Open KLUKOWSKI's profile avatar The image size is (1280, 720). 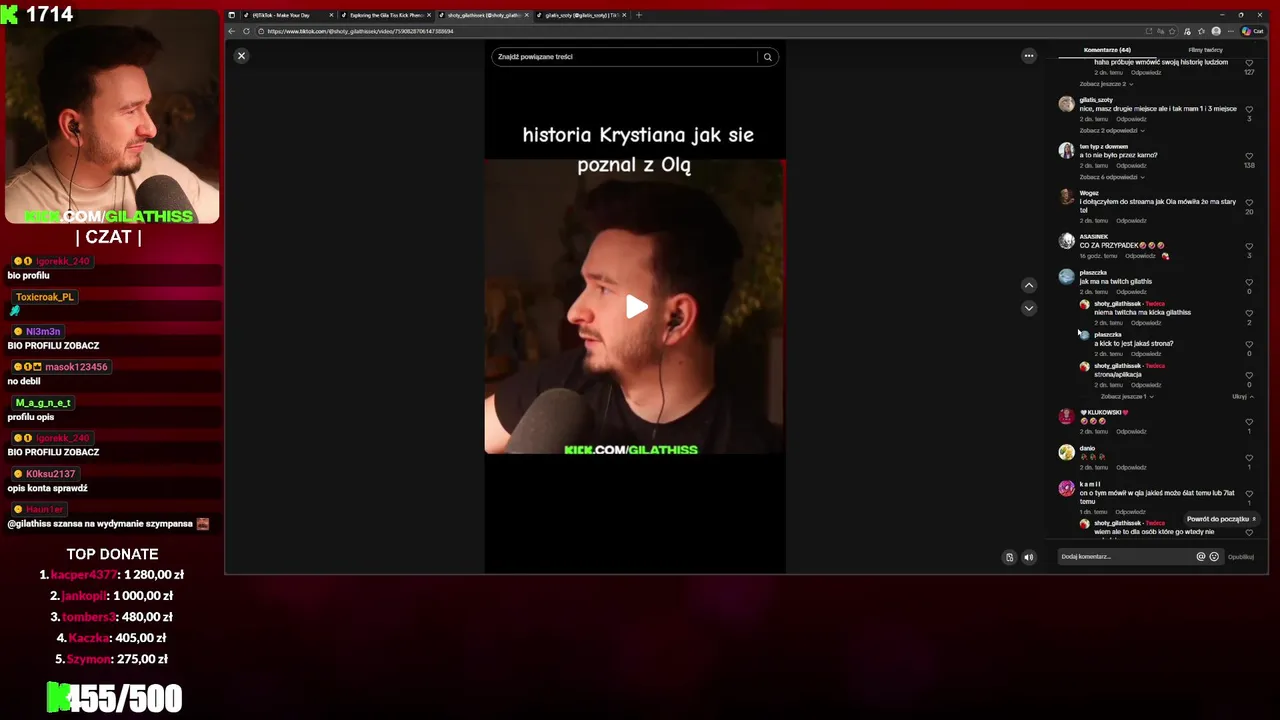tap(1066, 416)
